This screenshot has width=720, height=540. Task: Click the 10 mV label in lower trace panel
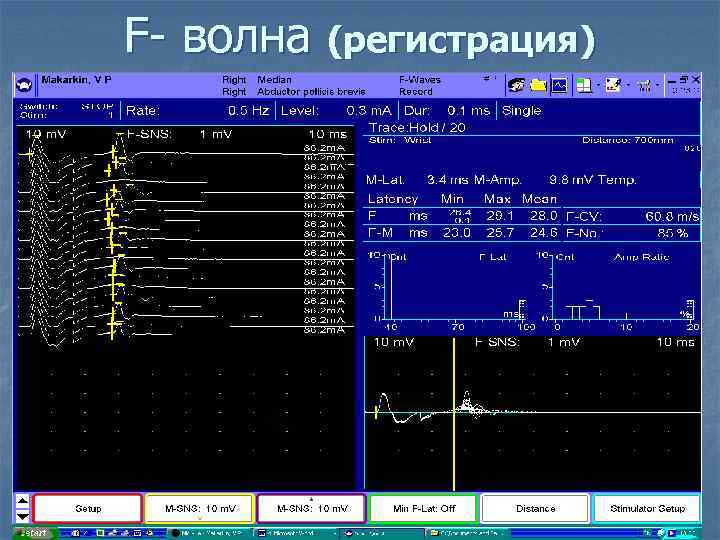(394, 343)
